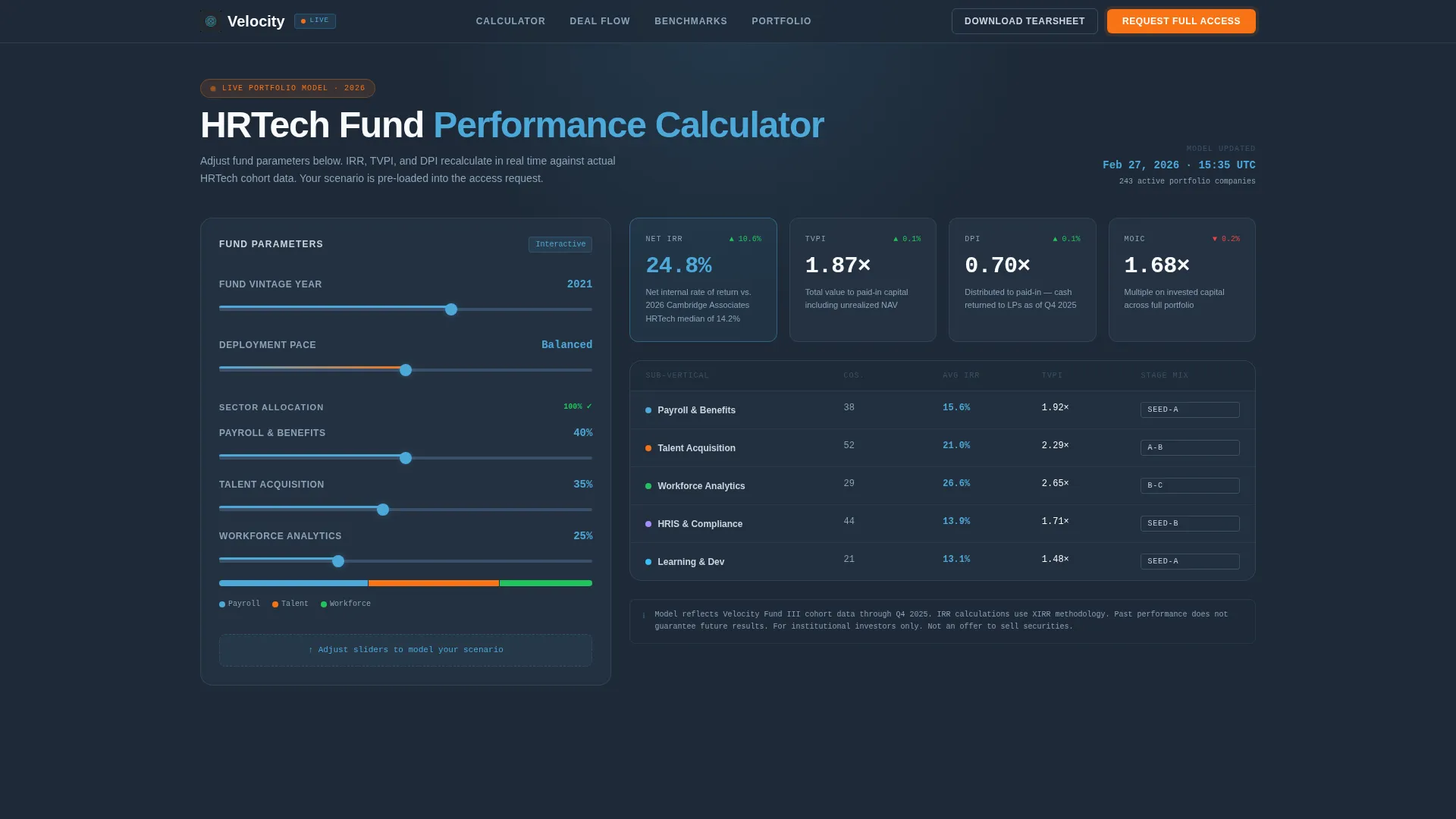1456x819 pixels.
Task: Click the Stage Mix column header
Action: (1164, 376)
